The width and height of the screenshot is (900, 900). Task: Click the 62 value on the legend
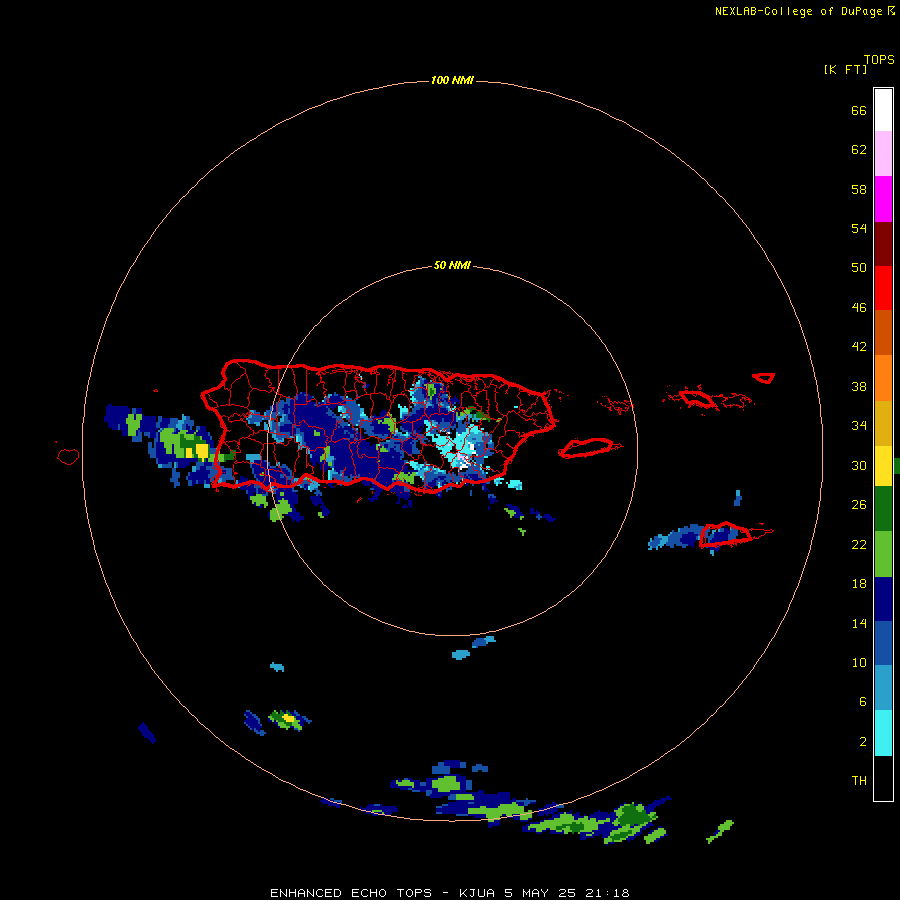tap(859, 150)
